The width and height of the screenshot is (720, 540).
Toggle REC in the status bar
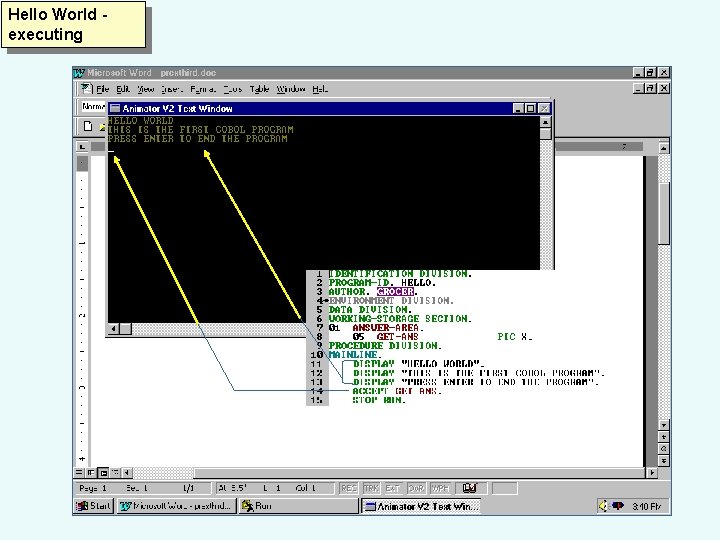pos(349,488)
